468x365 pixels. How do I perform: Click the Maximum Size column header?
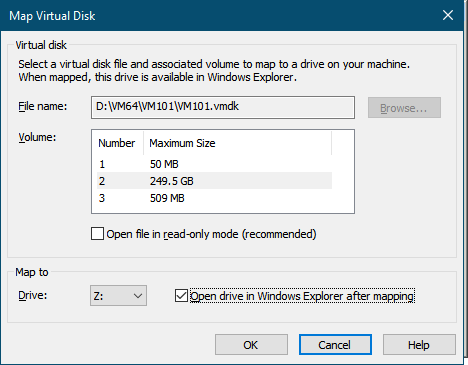[x=237, y=143]
